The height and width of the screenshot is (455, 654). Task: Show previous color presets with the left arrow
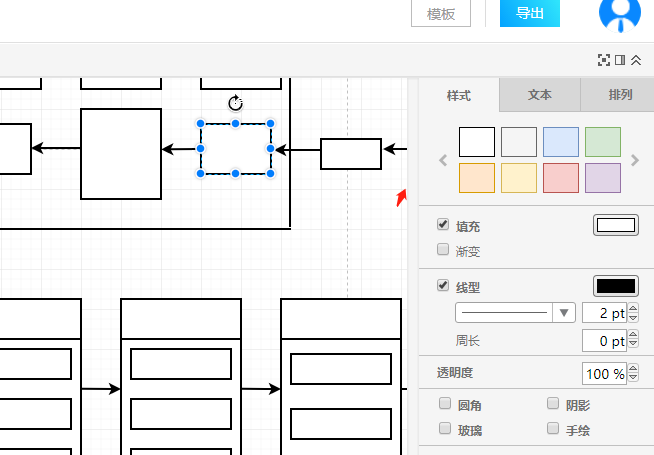(x=443, y=160)
